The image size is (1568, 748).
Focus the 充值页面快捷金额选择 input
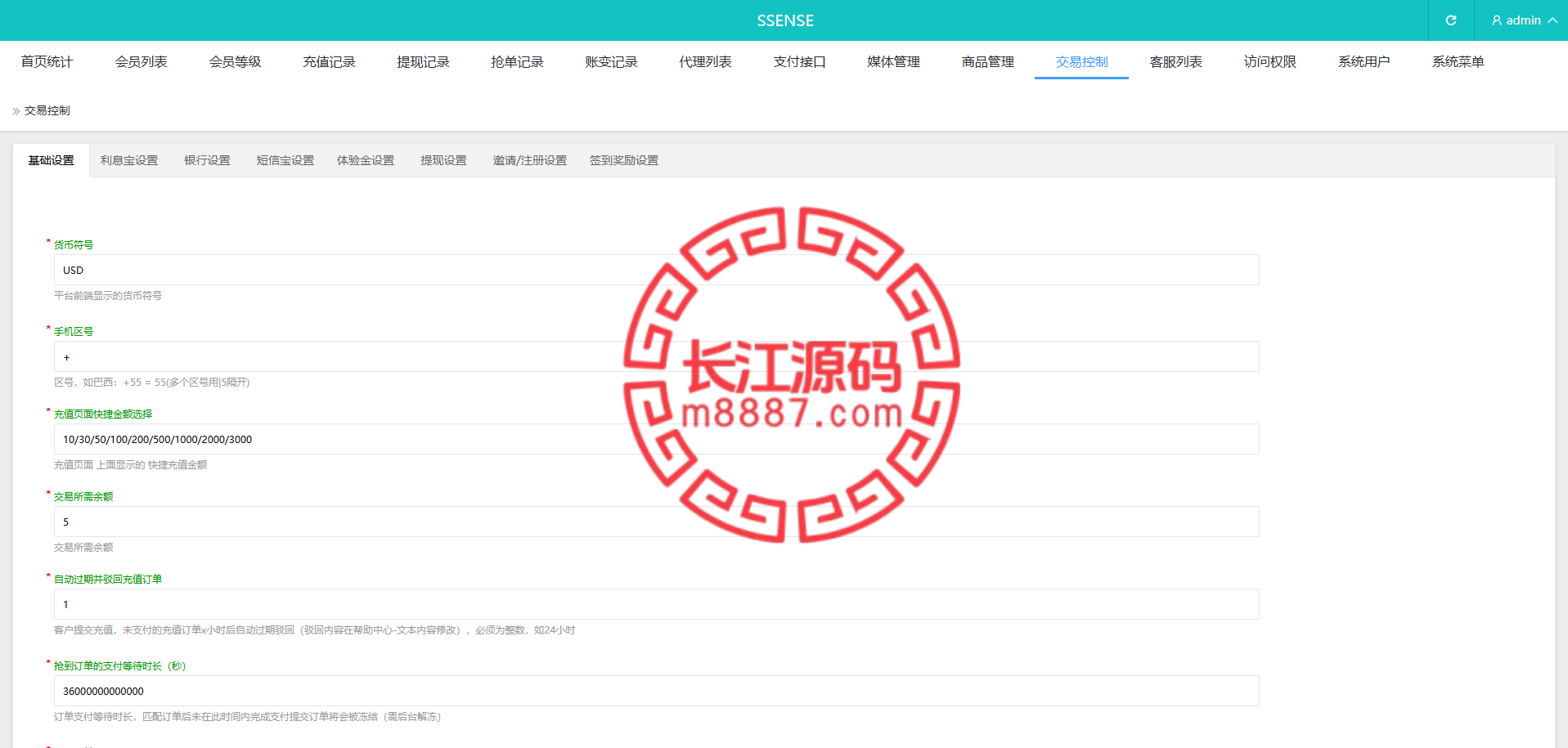coord(656,439)
